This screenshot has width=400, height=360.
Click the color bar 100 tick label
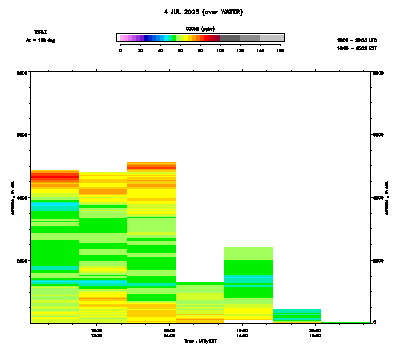point(220,50)
